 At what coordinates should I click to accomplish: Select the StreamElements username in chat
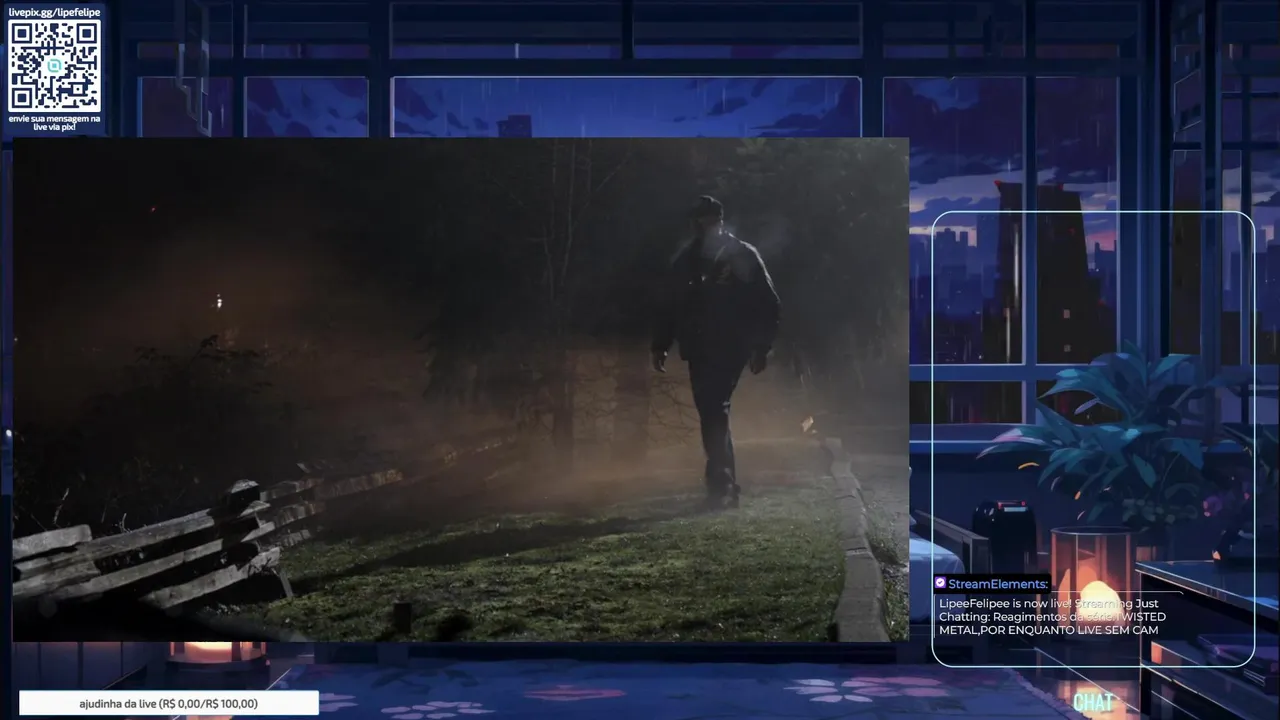998,584
